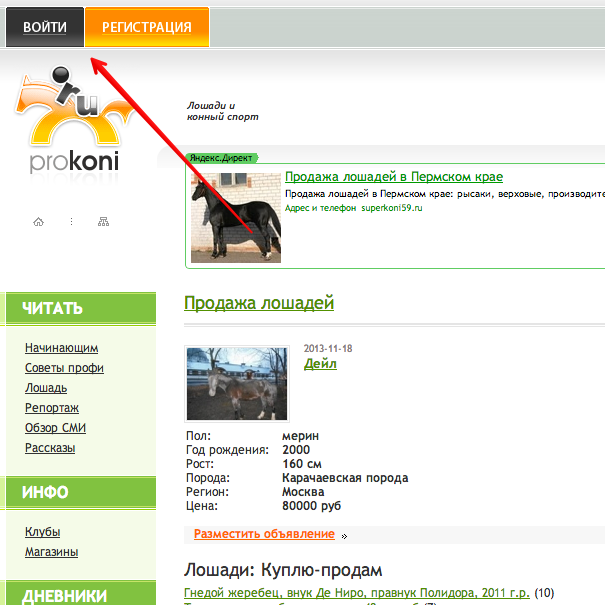Open the ad link for Пермский край horses
The width and height of the screenshot is (605, 605).
point(393,177)
